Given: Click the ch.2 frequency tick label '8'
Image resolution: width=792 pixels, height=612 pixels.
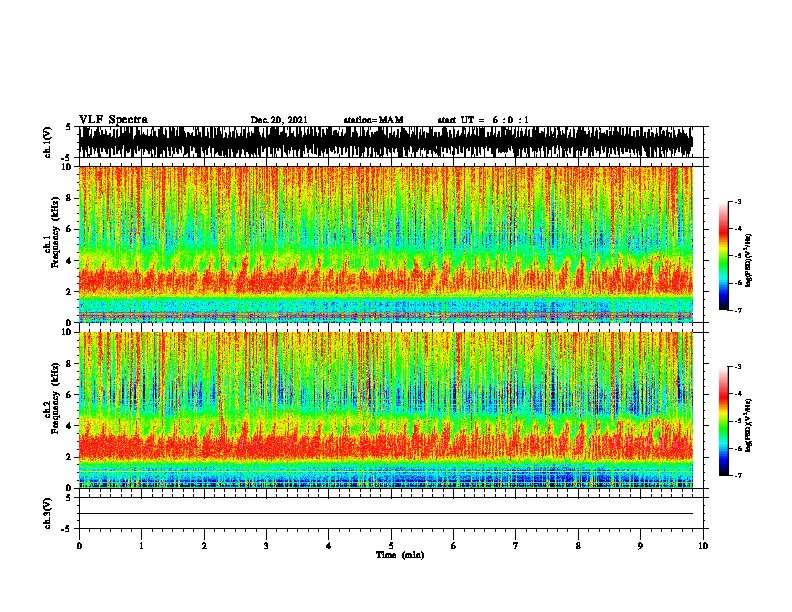Looking at the screenshot, I should (69, 364).
